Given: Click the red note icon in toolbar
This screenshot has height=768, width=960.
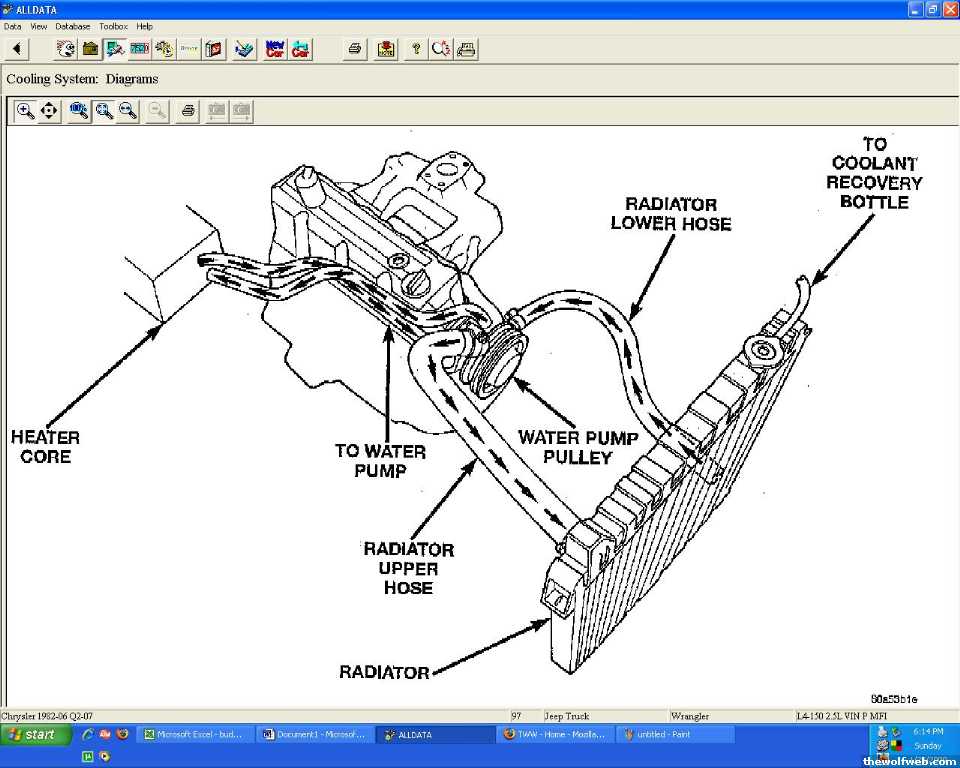Looking at the screenshot, I should [386, 48].
